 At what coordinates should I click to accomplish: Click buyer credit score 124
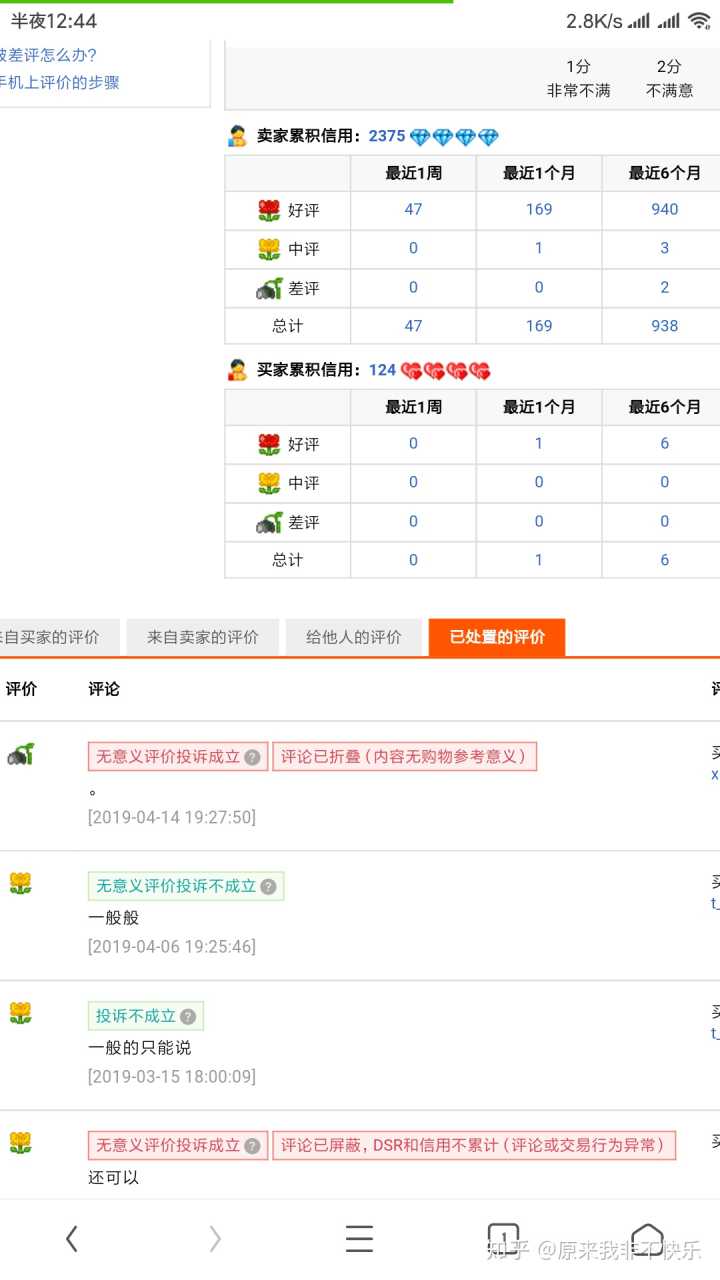(382, 370)
